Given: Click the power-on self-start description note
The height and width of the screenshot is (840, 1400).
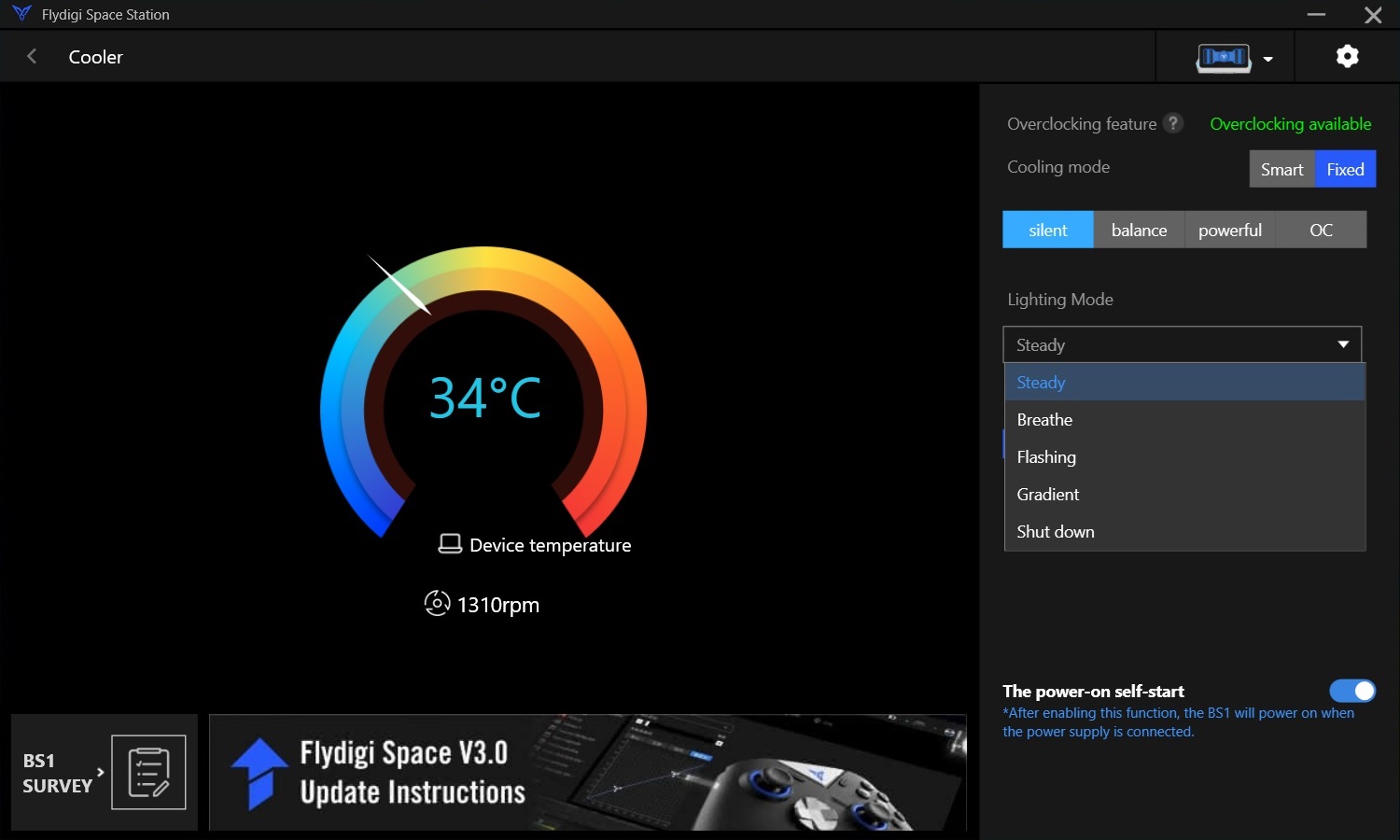Looking at the screenshot, I should (1178, 722).
